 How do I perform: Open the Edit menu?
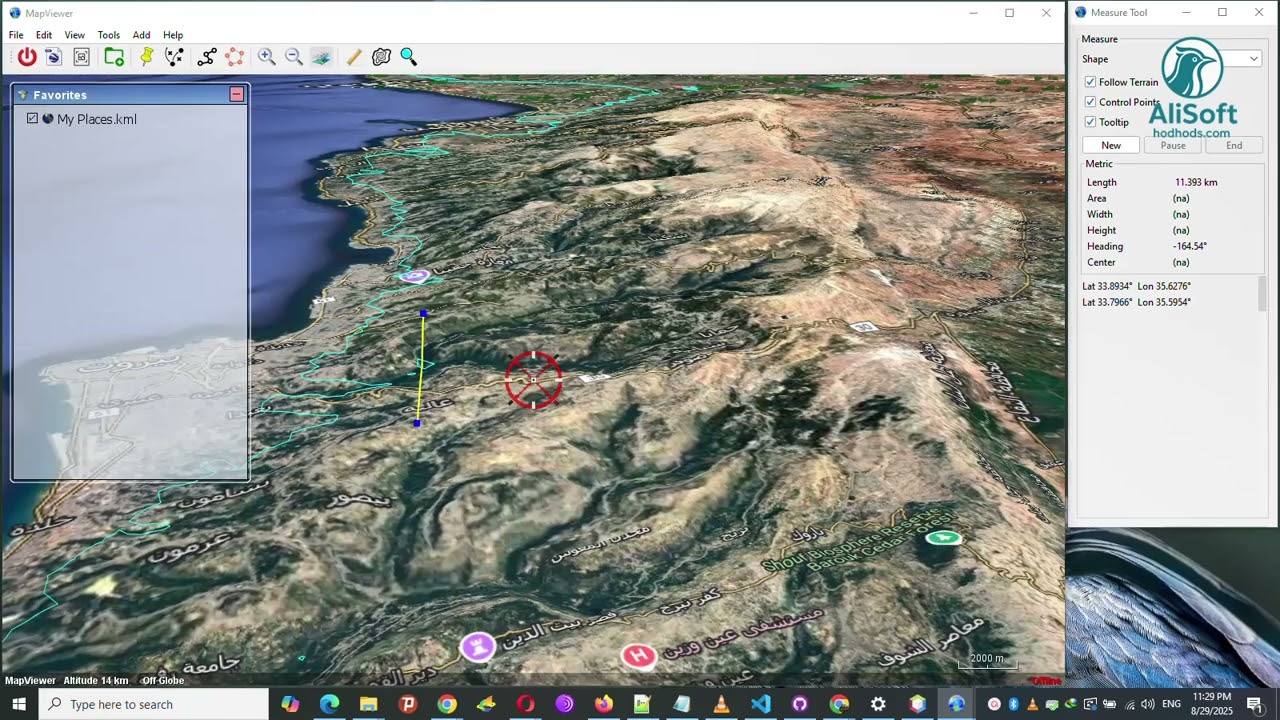coord(44,35)
